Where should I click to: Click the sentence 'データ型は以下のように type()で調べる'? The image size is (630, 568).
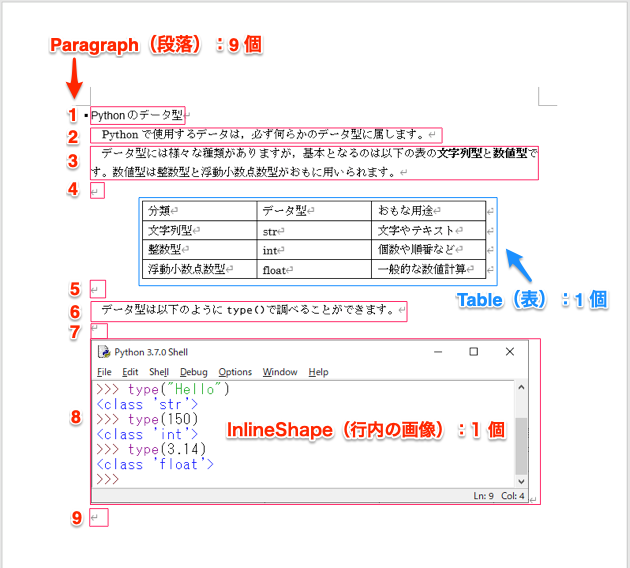pos(247,310)
